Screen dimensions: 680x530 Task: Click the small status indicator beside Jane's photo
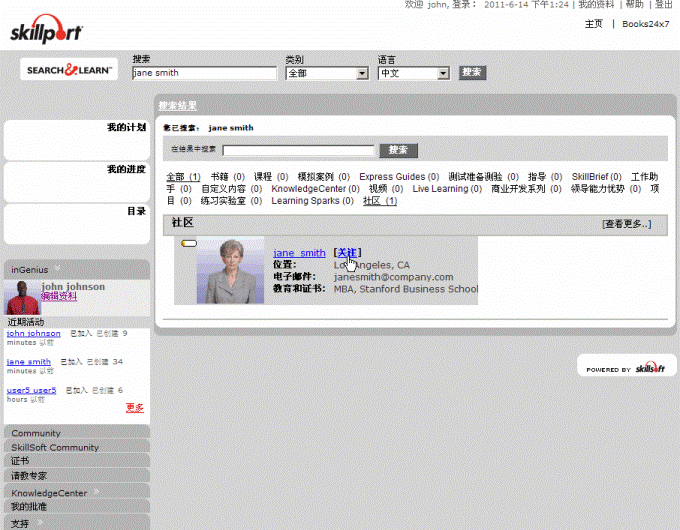click(189, 243)
